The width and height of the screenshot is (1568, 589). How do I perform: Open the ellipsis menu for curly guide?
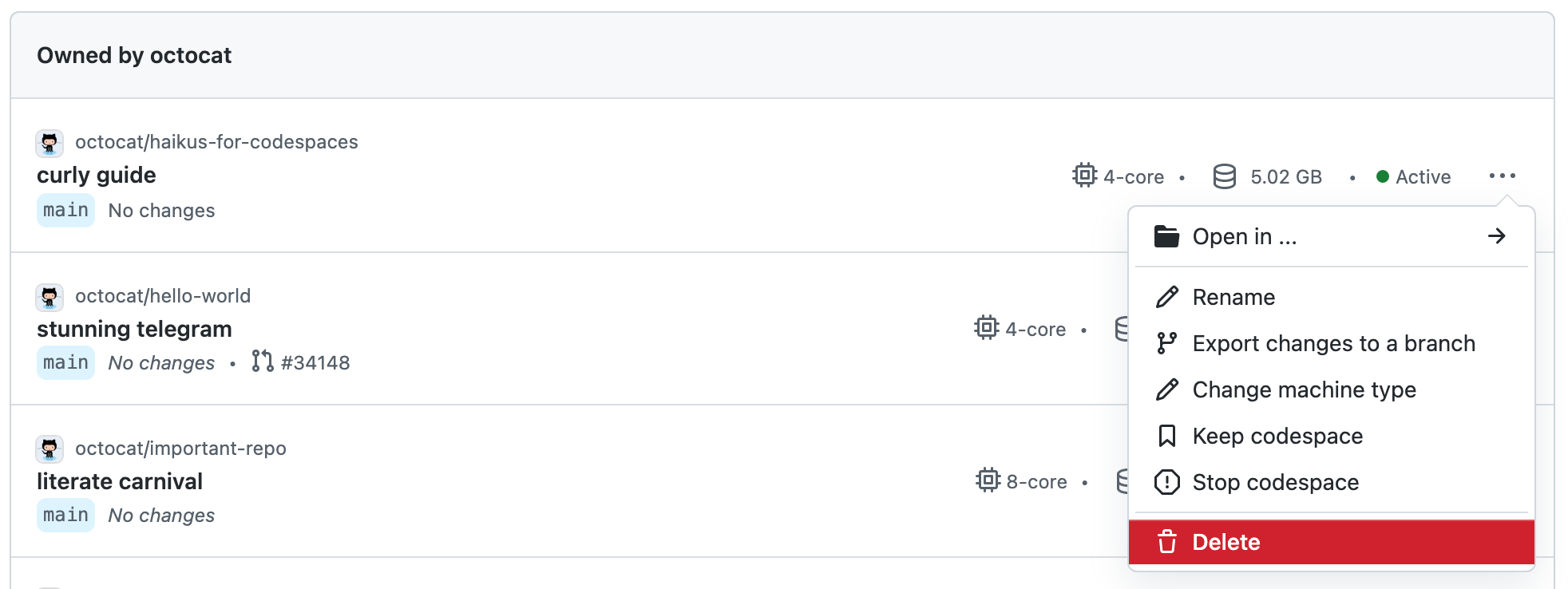tap(1503, 176)
